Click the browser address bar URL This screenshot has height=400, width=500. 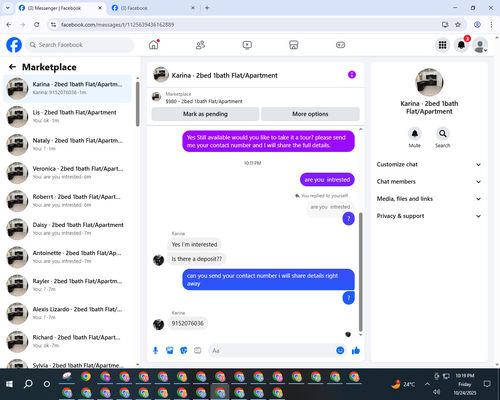(117, 25)
